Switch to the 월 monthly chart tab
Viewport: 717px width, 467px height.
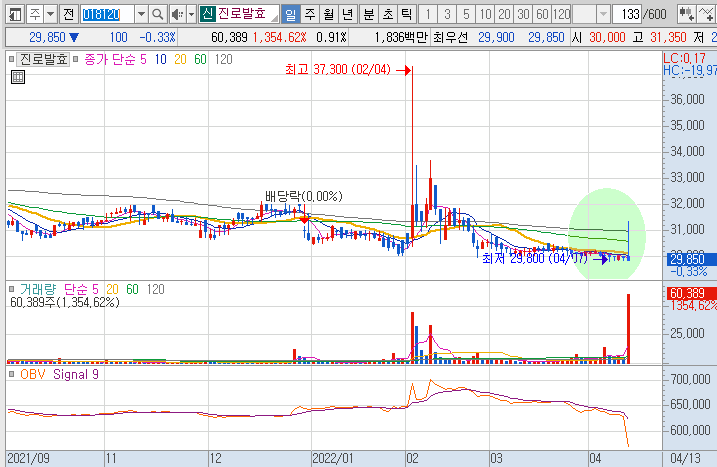329,14
